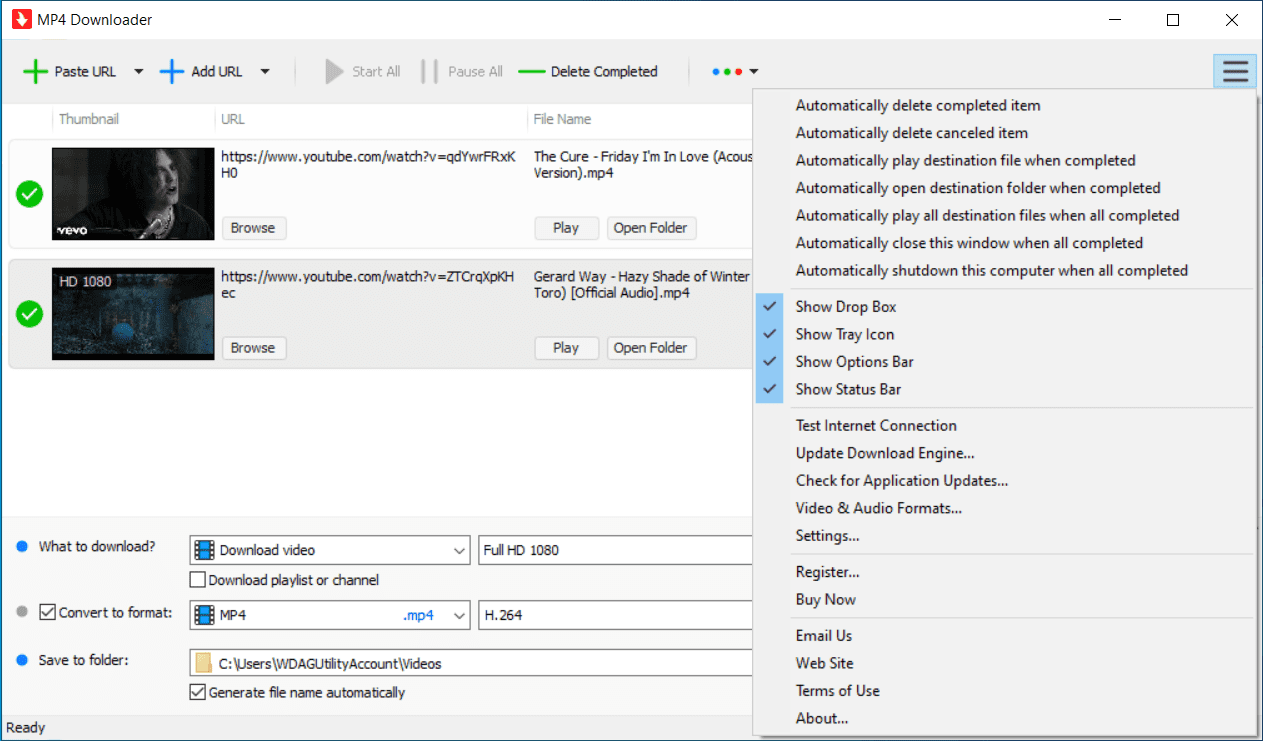Enable Download playlist or channel checkbox
This screenshot has width=1263, height=741.
(x=197, y=580)
